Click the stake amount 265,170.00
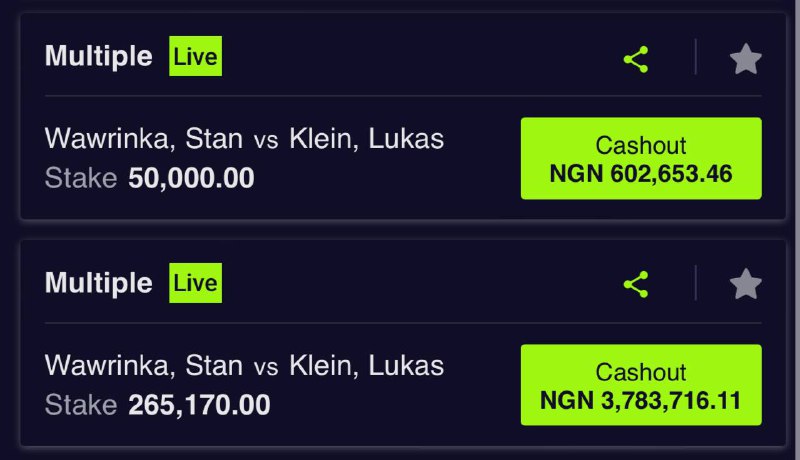Image resolution: width=800 pixels, height=460 pixels. coord(199,405)
